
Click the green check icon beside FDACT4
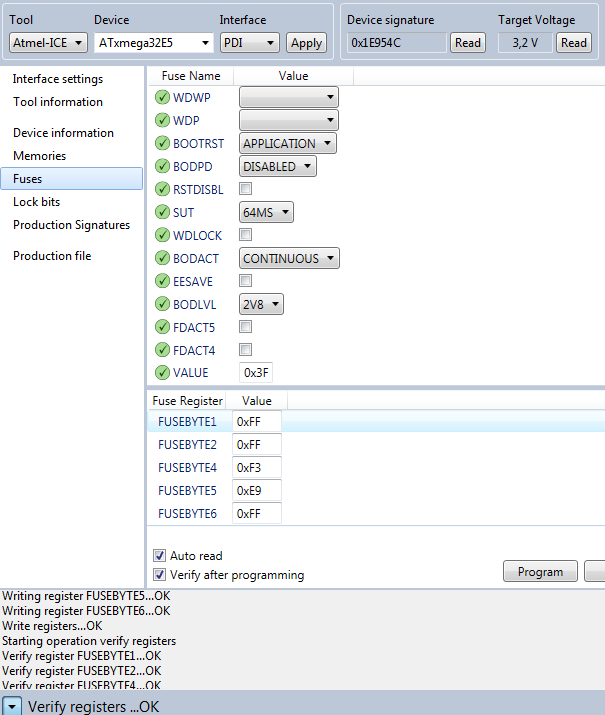162,350
